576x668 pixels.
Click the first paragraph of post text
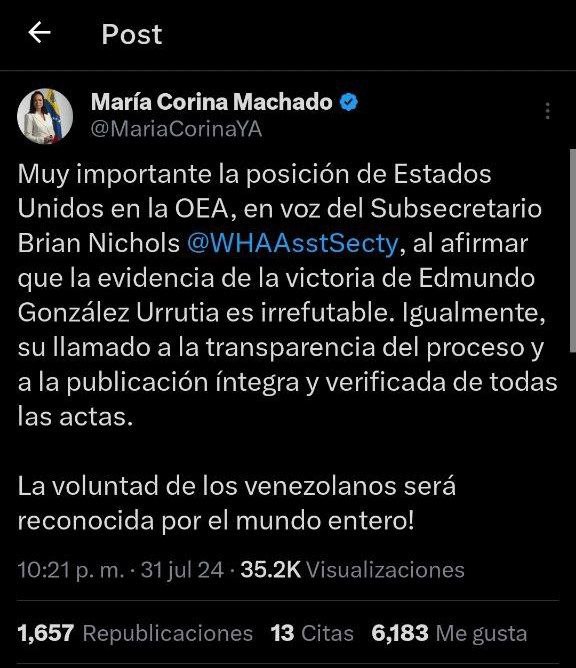[288, 295]
